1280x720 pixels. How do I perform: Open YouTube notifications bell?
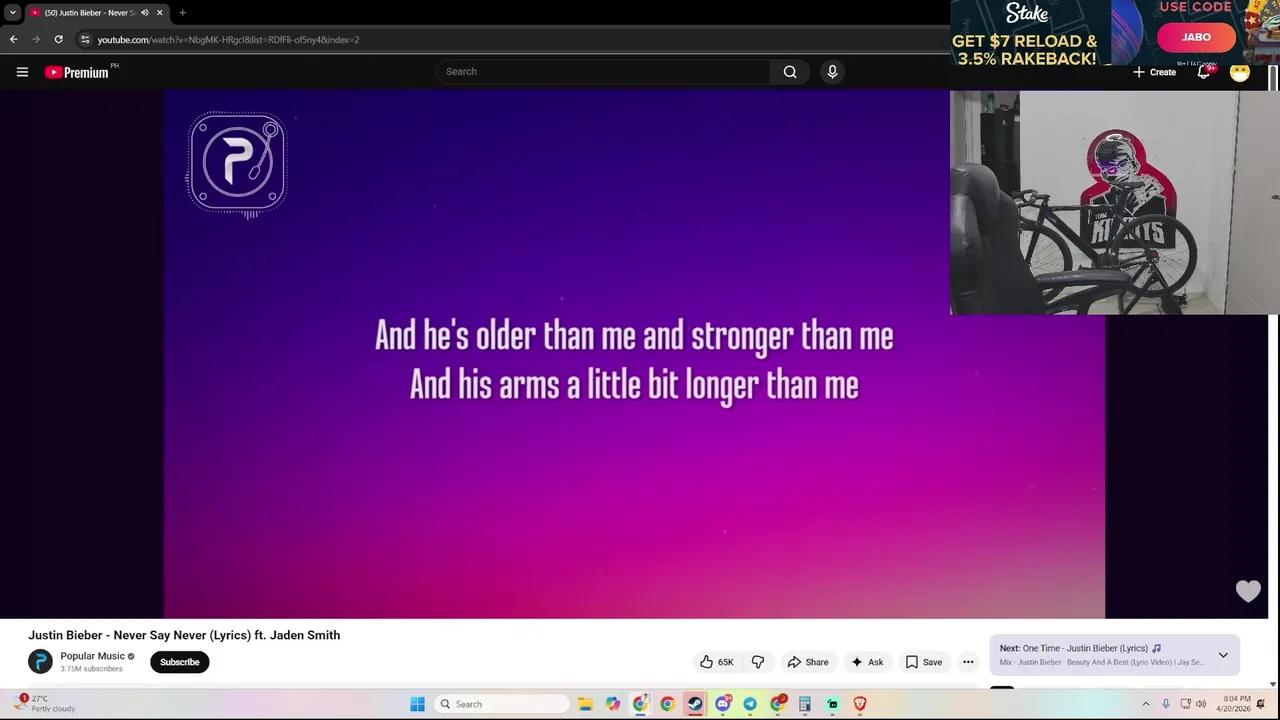tap(1204, 72)
